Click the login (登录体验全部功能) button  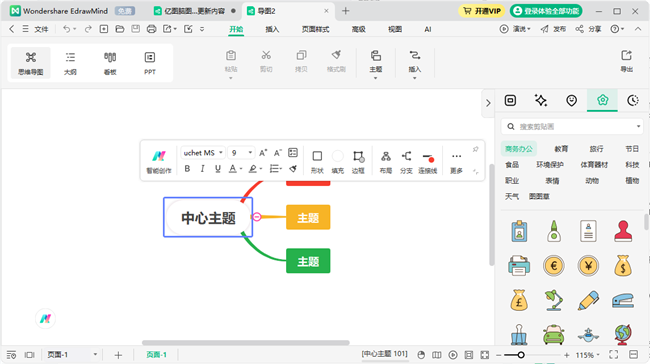[546, 11]
